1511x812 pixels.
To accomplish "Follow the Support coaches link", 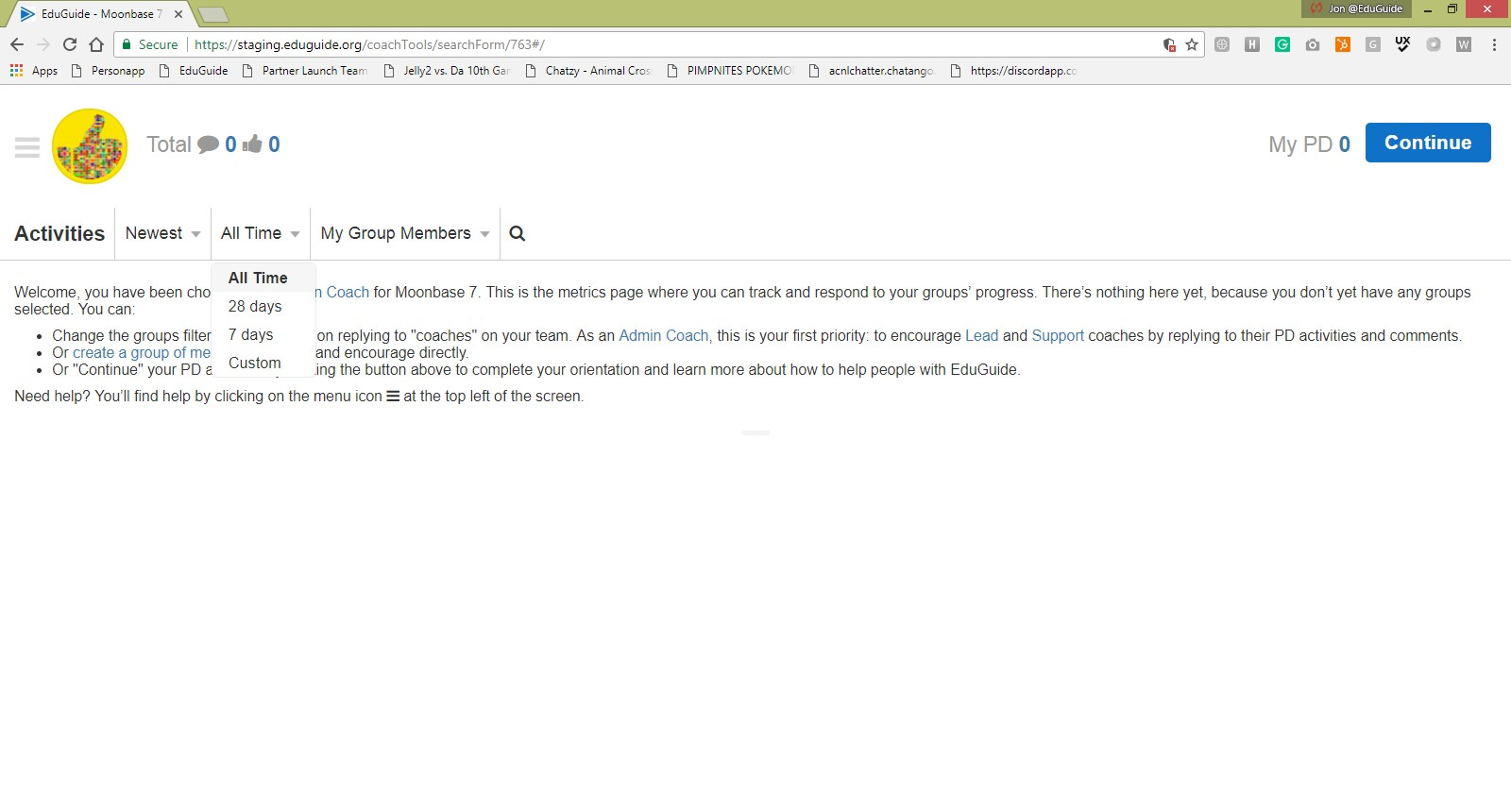I will point(1058,335).
